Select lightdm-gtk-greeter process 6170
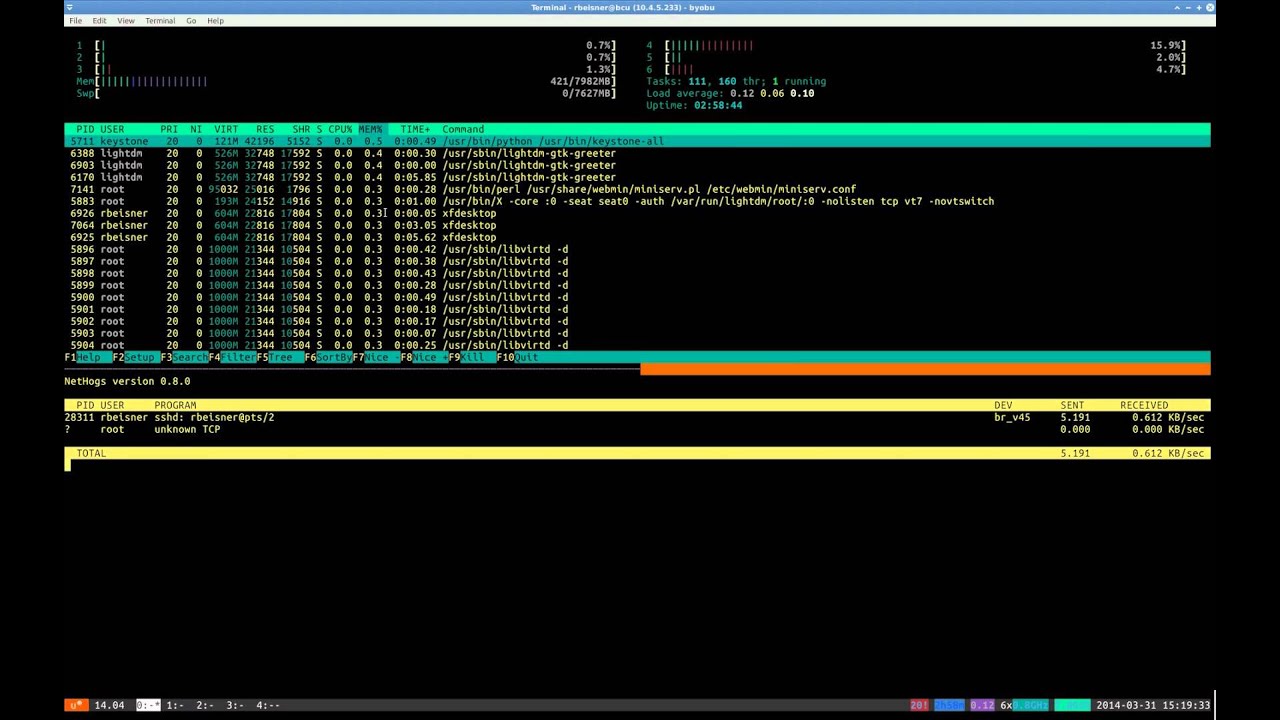This screenshot has width=1280, height=720. click(637, 177)
